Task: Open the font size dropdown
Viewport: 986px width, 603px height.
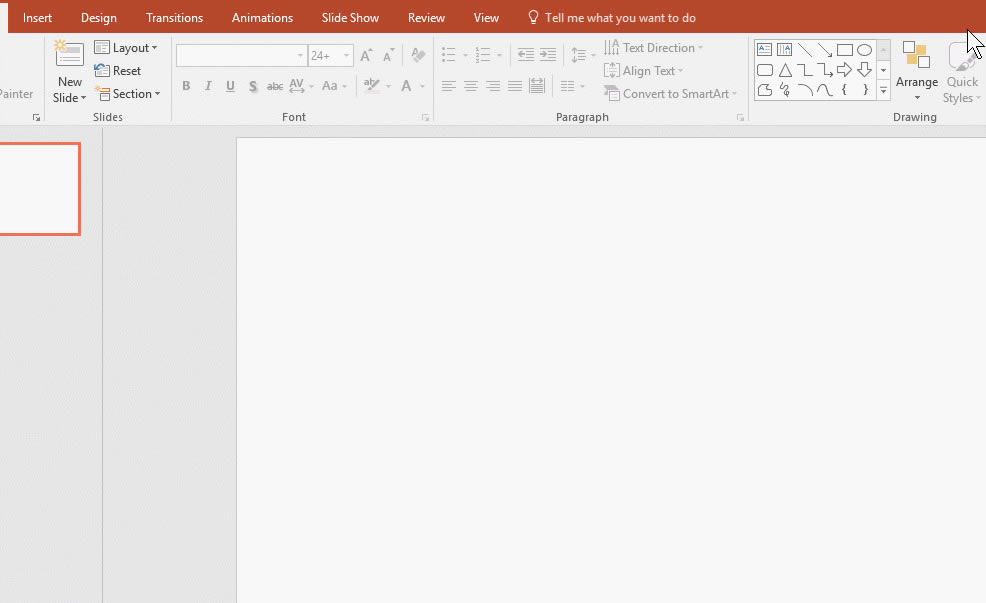Action: [x=346, y=56]
